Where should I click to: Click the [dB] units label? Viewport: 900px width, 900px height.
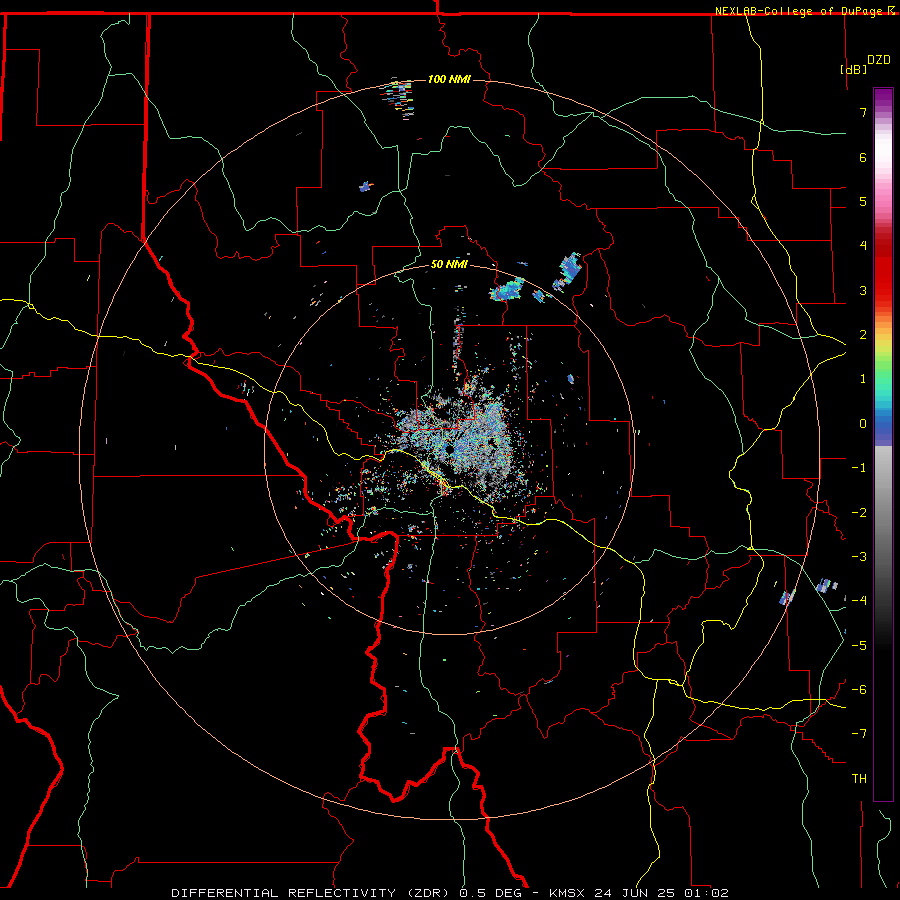click(x=853, y=69)
